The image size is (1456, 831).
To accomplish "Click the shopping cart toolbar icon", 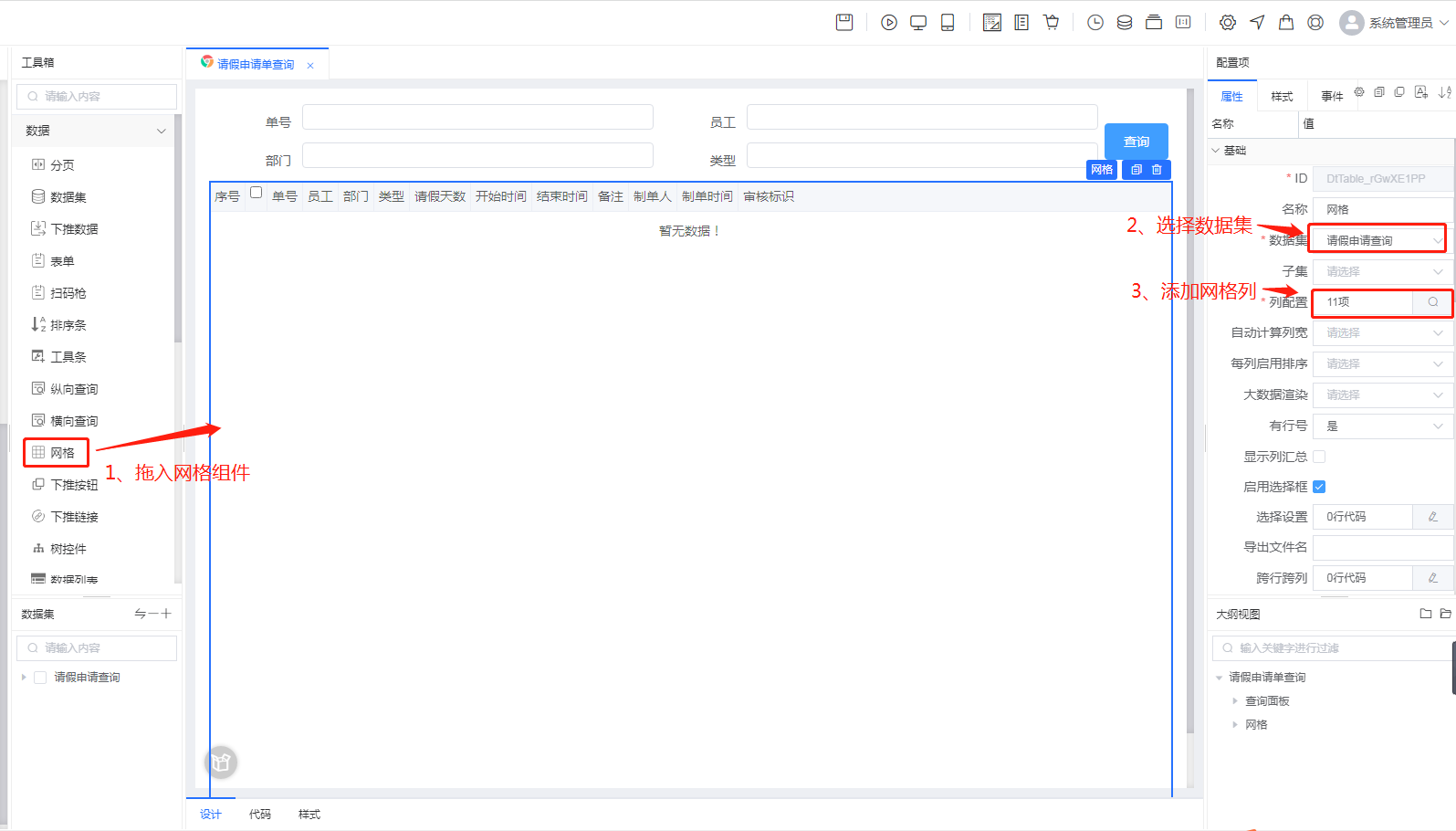I will (1052, 23).
